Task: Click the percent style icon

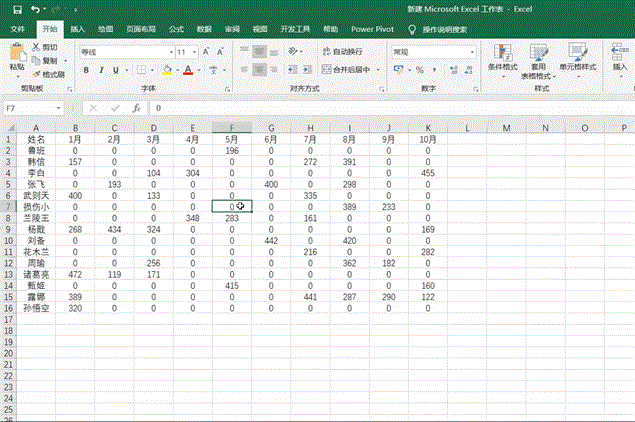Action: (420, 70)
